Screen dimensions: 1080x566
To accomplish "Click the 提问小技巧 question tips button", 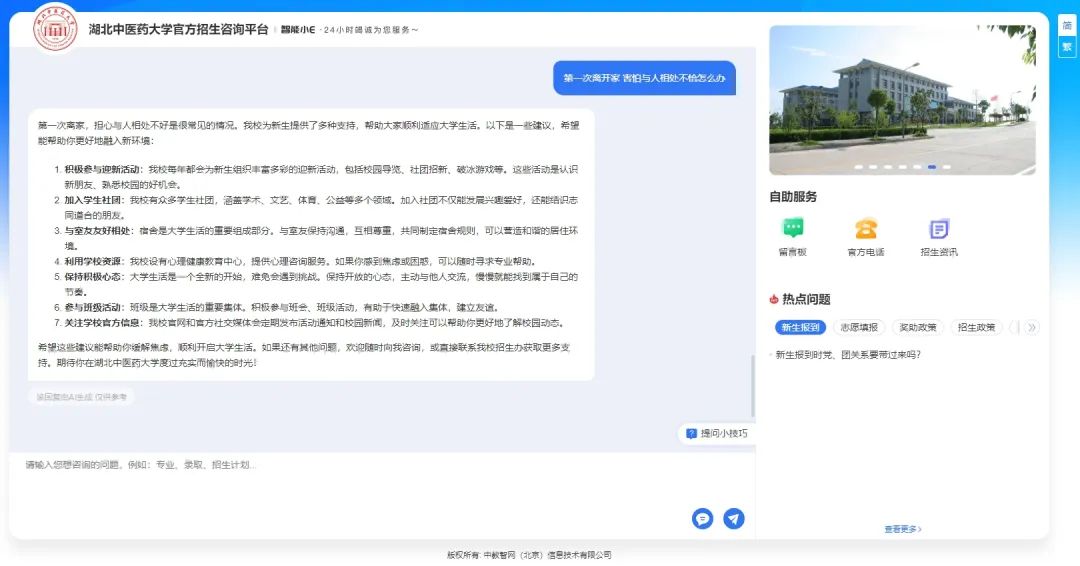I will (x=716, y=433).
